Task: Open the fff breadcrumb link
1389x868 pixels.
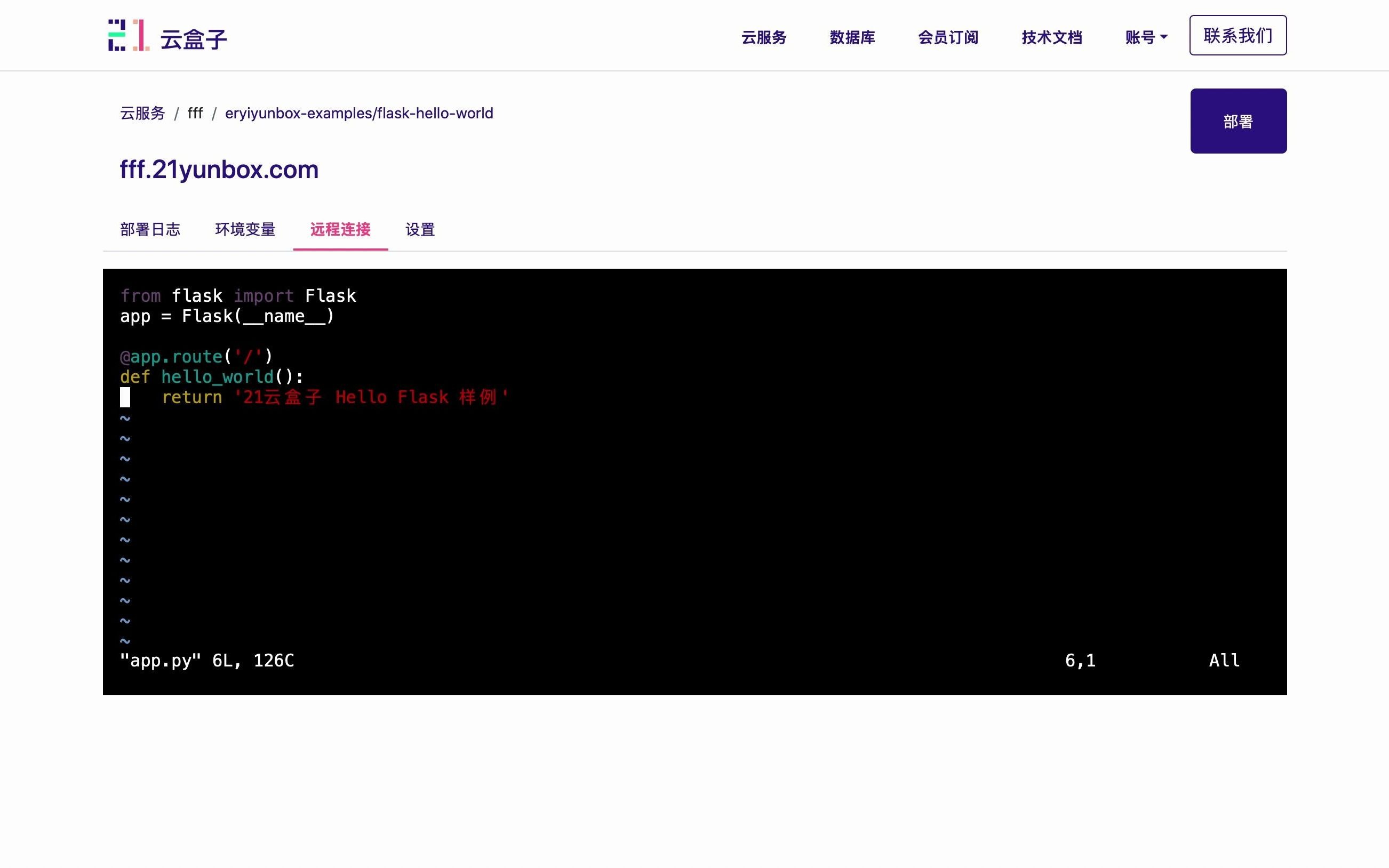Action: point(195,113)
